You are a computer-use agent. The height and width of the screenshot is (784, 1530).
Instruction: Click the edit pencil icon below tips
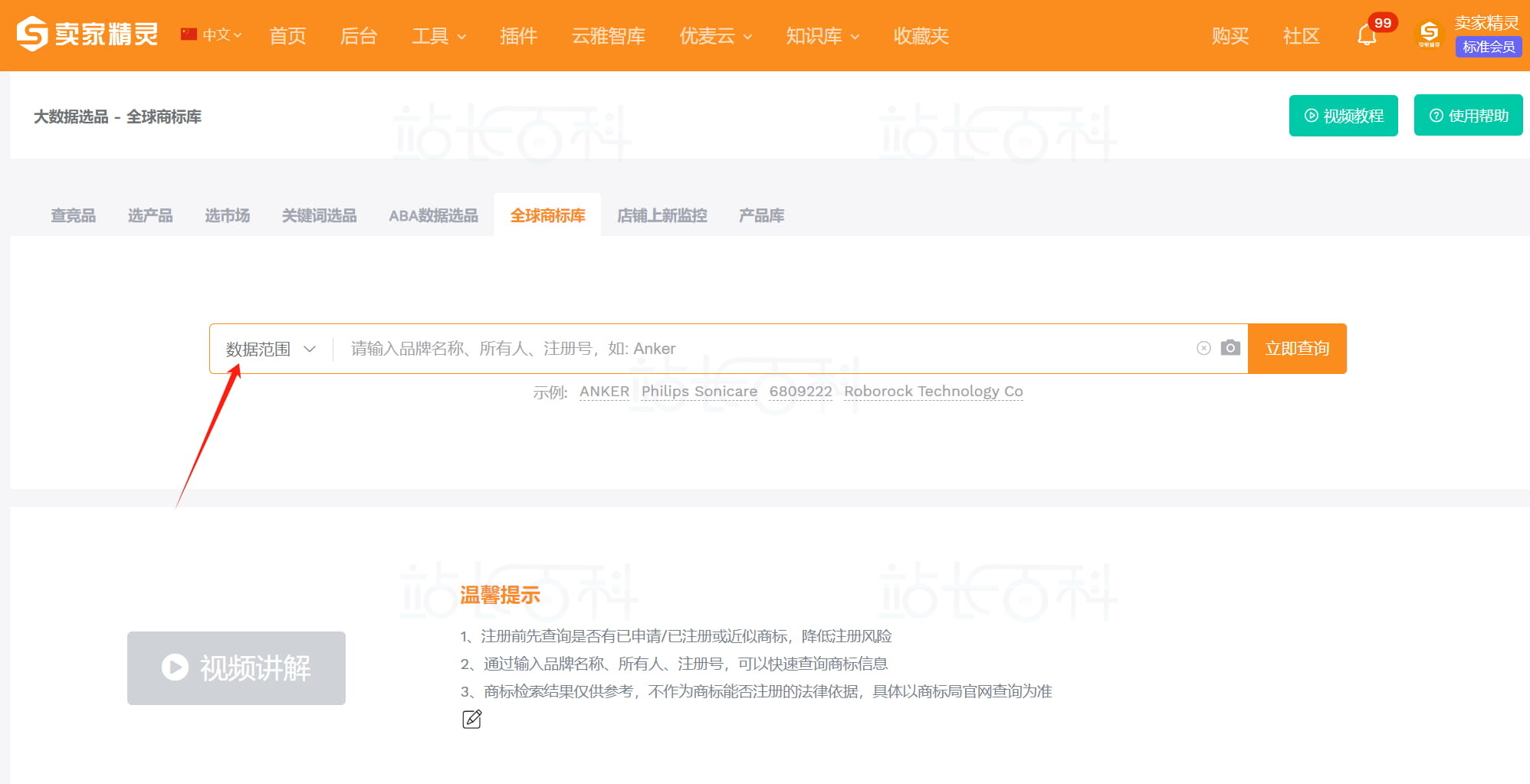click(472, 719)
